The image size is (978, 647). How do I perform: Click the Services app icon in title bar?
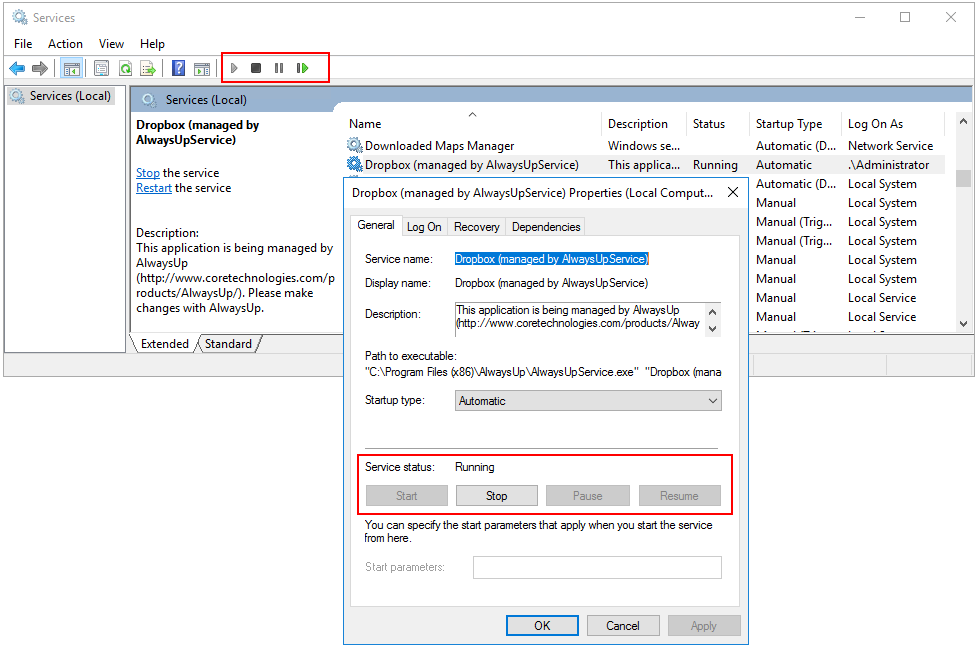[x=20, y=17]
